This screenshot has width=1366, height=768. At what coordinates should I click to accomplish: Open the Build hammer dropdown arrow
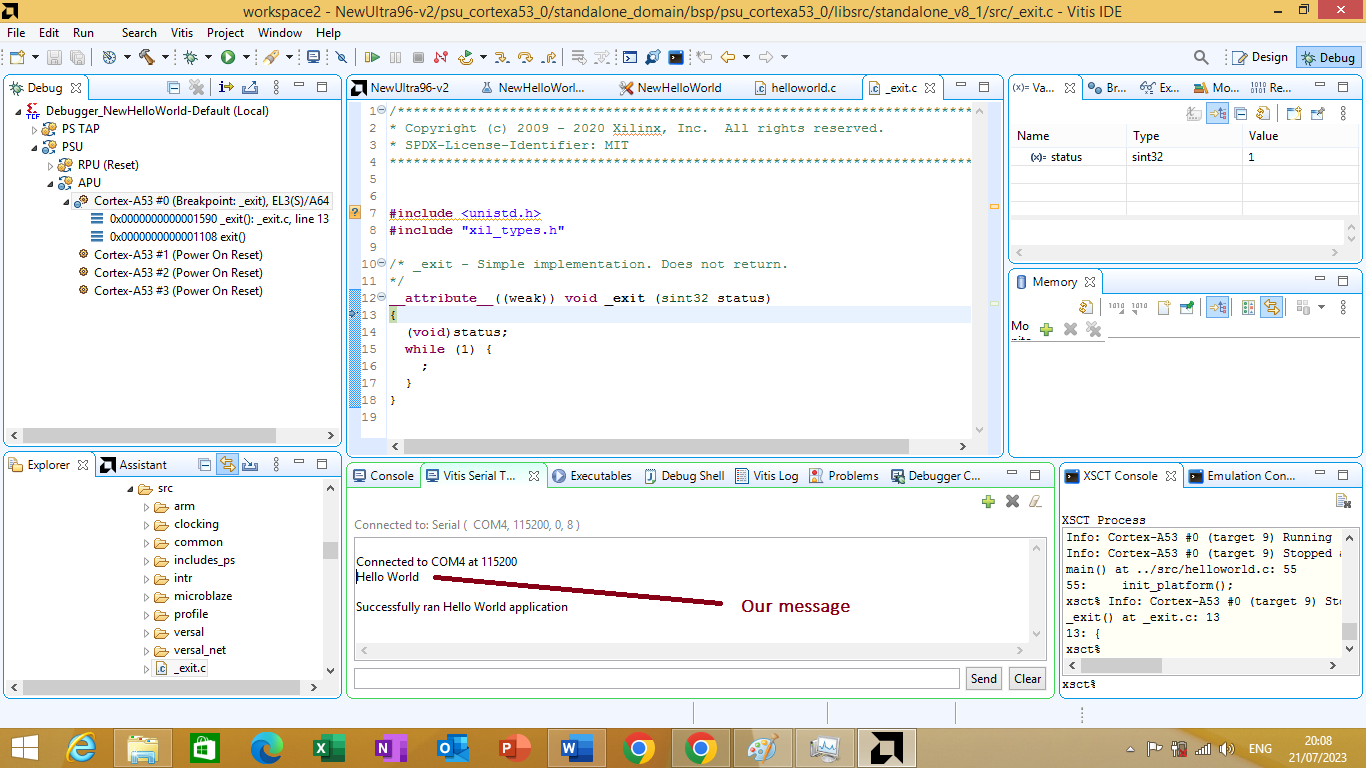click(164, 57)
